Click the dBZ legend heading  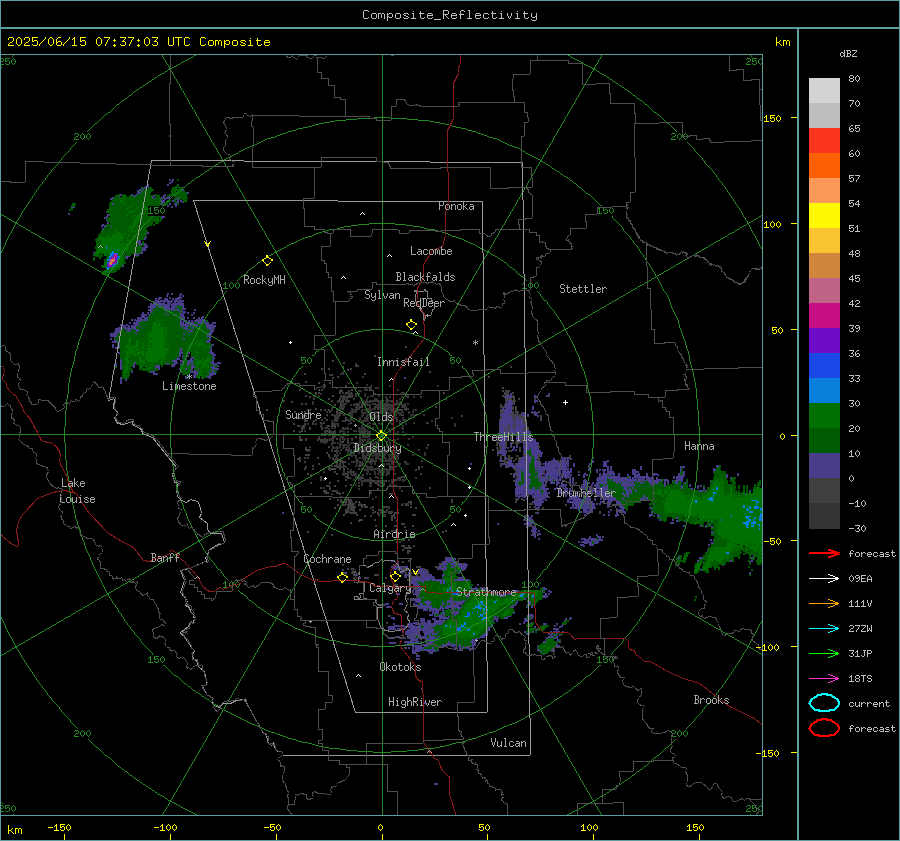pyautogui.click(x=848, y=54)
